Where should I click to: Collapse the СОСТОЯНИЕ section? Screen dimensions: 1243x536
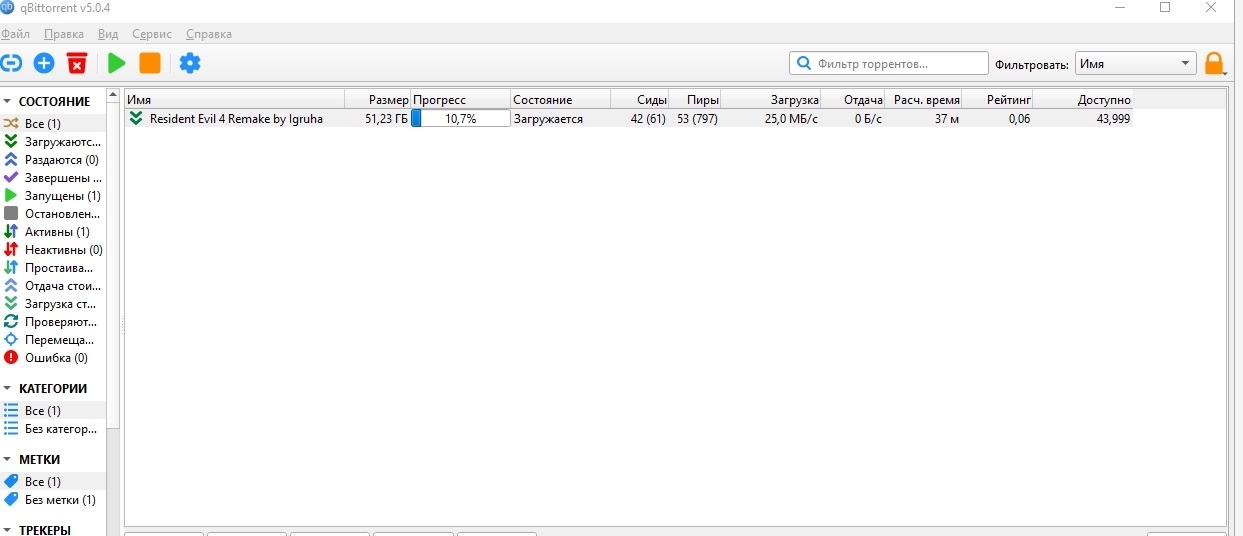pos(8,102)
